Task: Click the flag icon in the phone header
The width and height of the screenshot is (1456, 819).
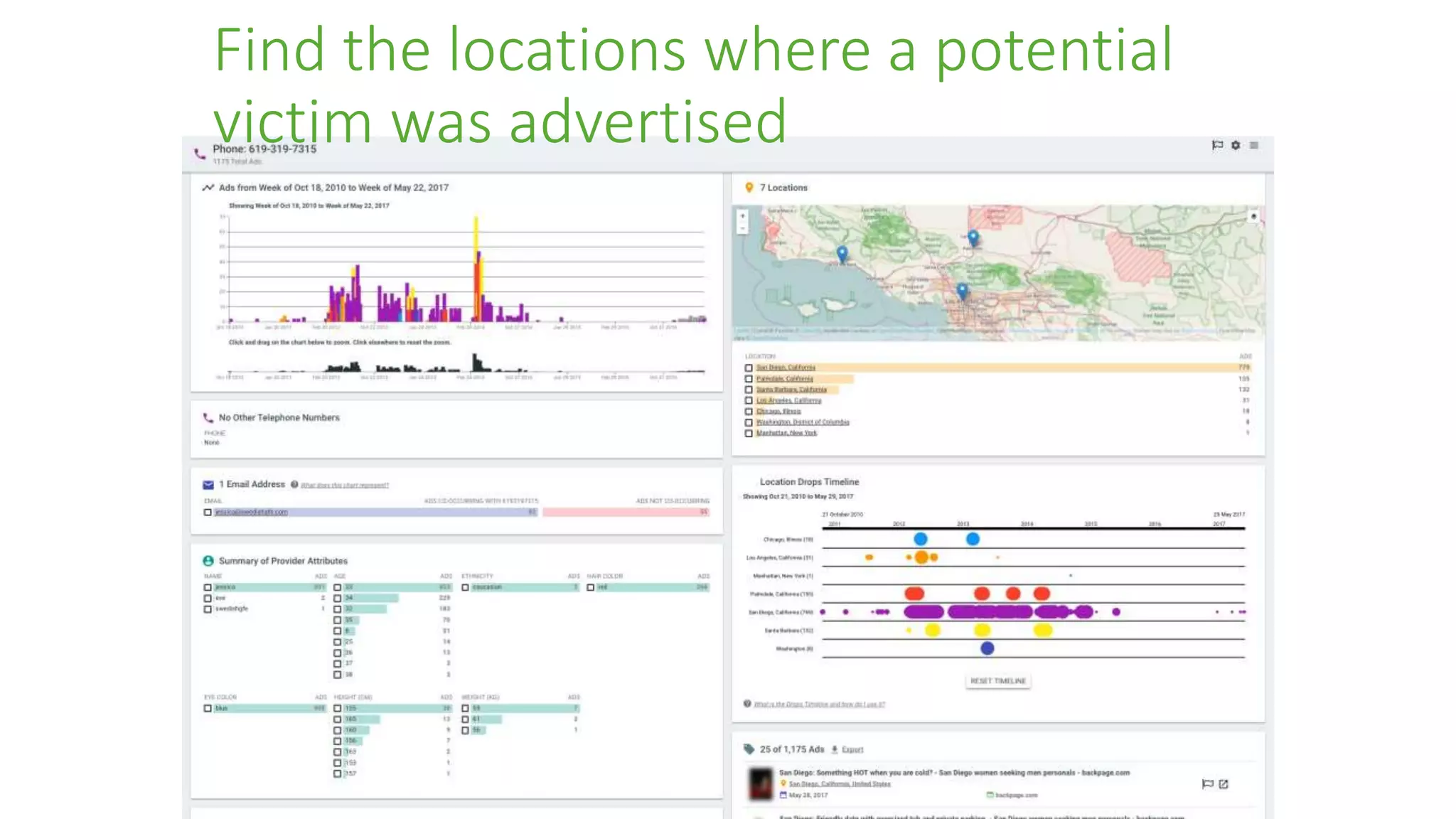Action: [x=1217, y=145]
